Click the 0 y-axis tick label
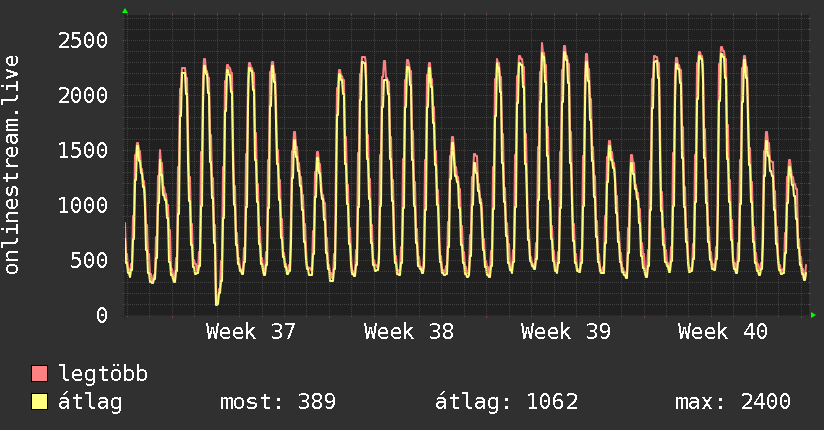The image size is (824, 430). [x=102, y=315]
